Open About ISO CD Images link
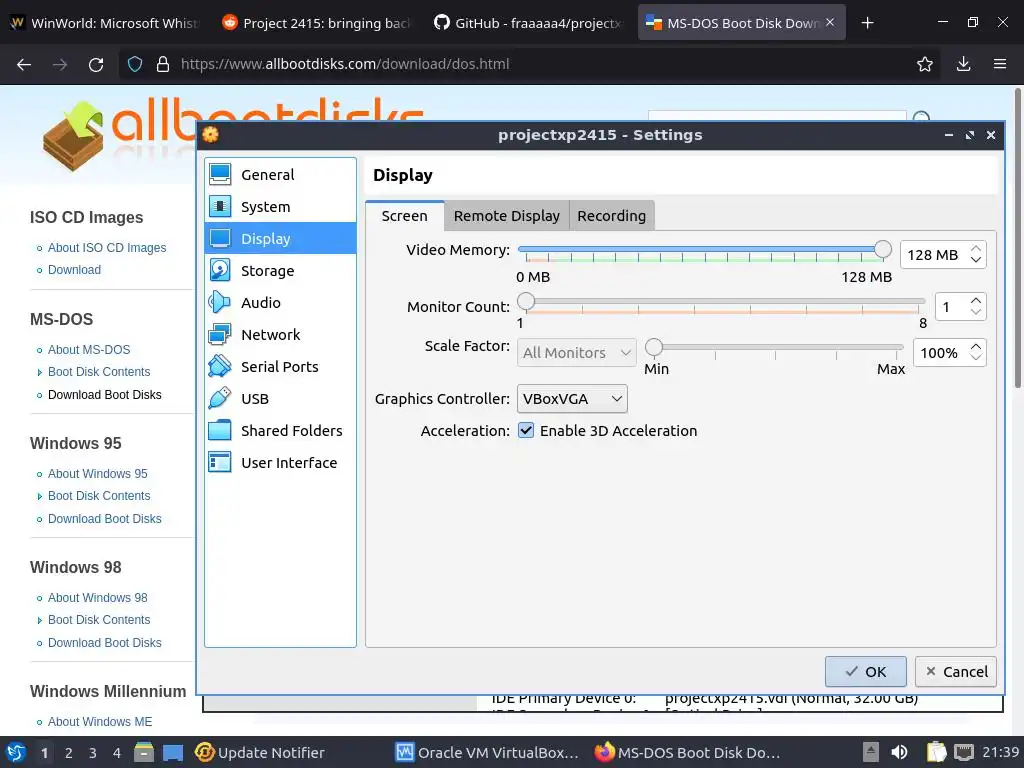This screenshot has width=1024, height=768. point(107,248)
